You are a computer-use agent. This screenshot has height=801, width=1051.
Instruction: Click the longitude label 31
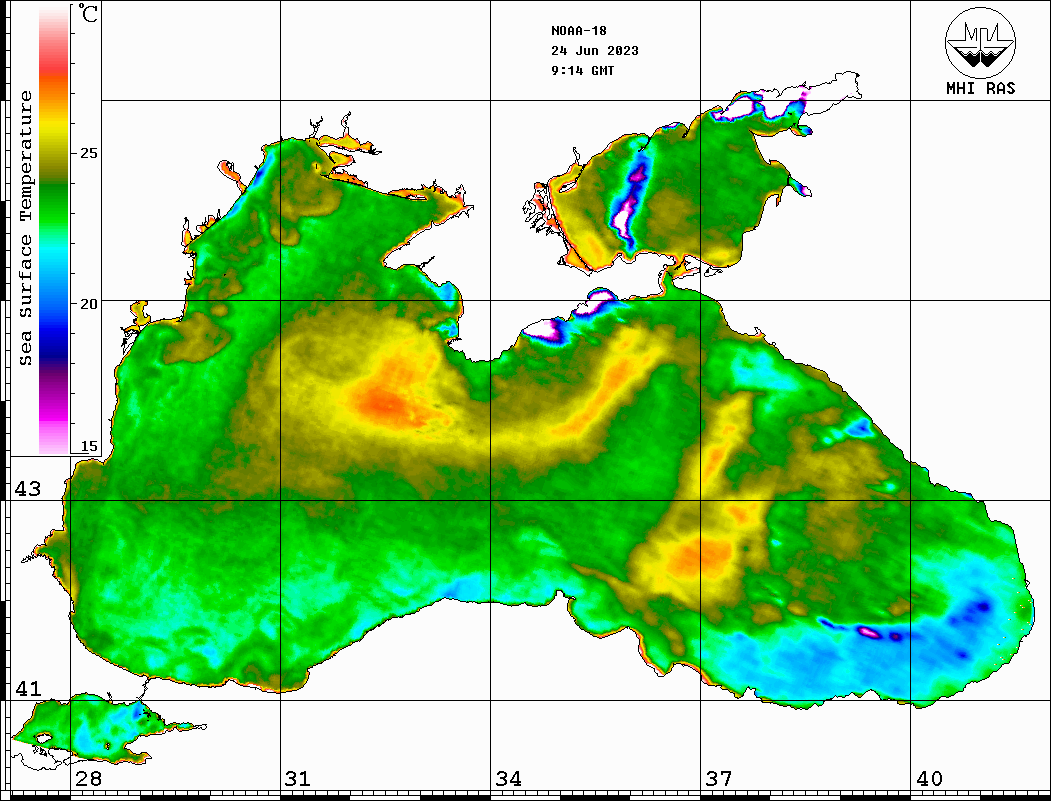click(x=298, y=779)
